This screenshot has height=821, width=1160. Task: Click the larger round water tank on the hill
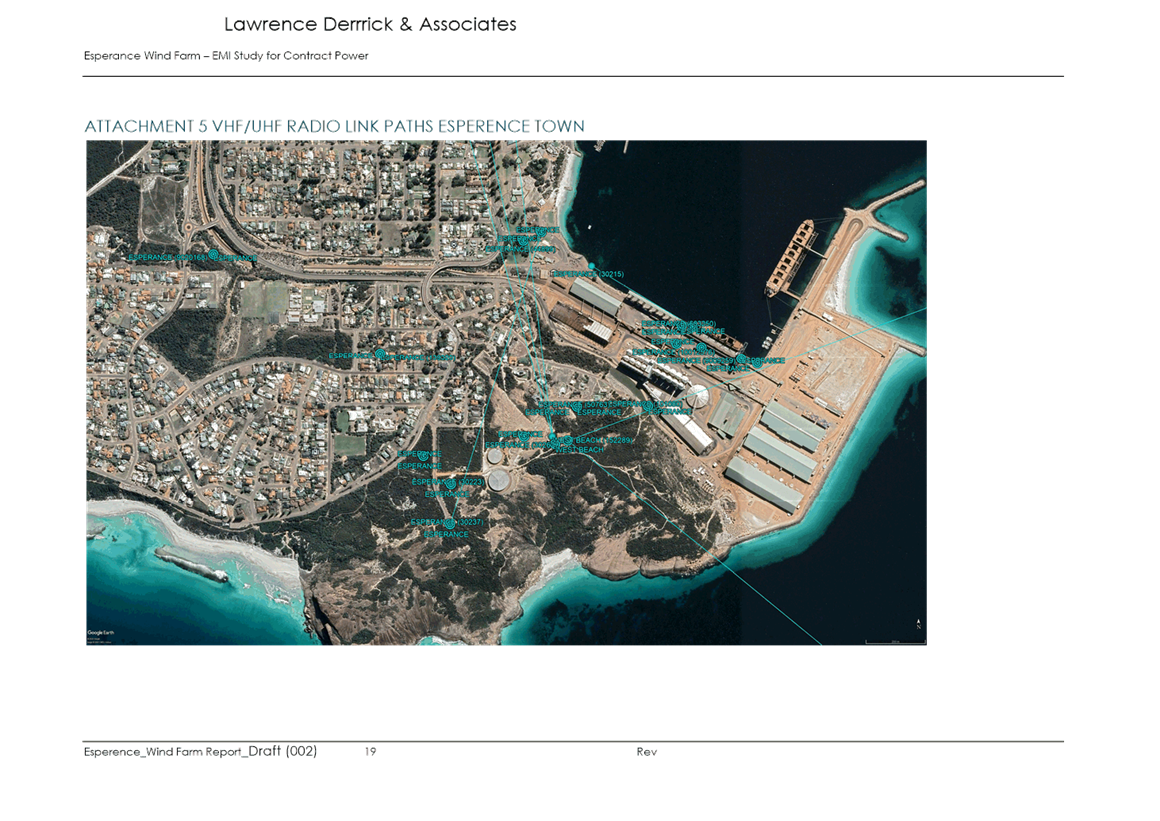click(x=498, y=481)
